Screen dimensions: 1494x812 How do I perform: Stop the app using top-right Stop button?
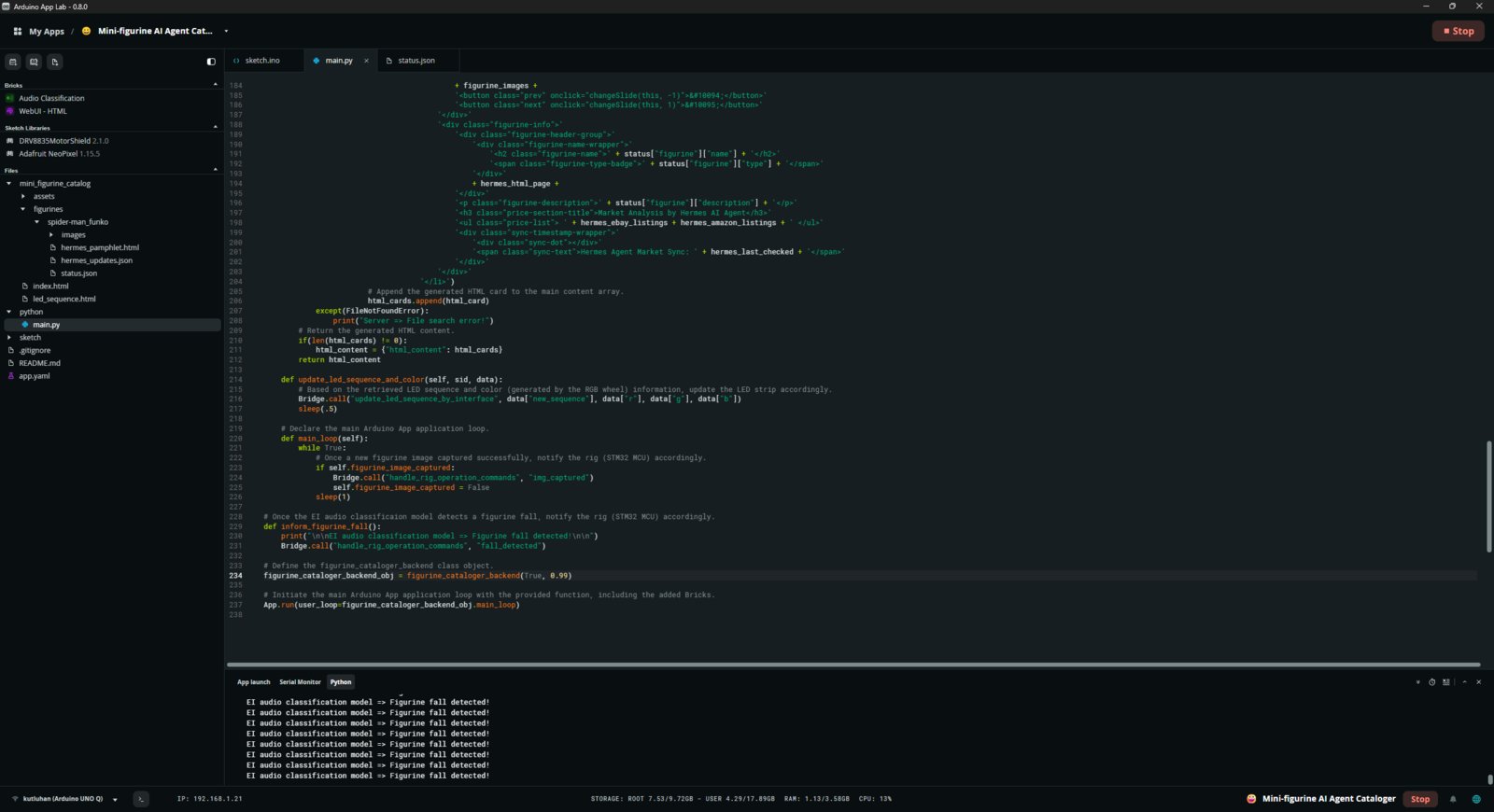pos(1458,31)
